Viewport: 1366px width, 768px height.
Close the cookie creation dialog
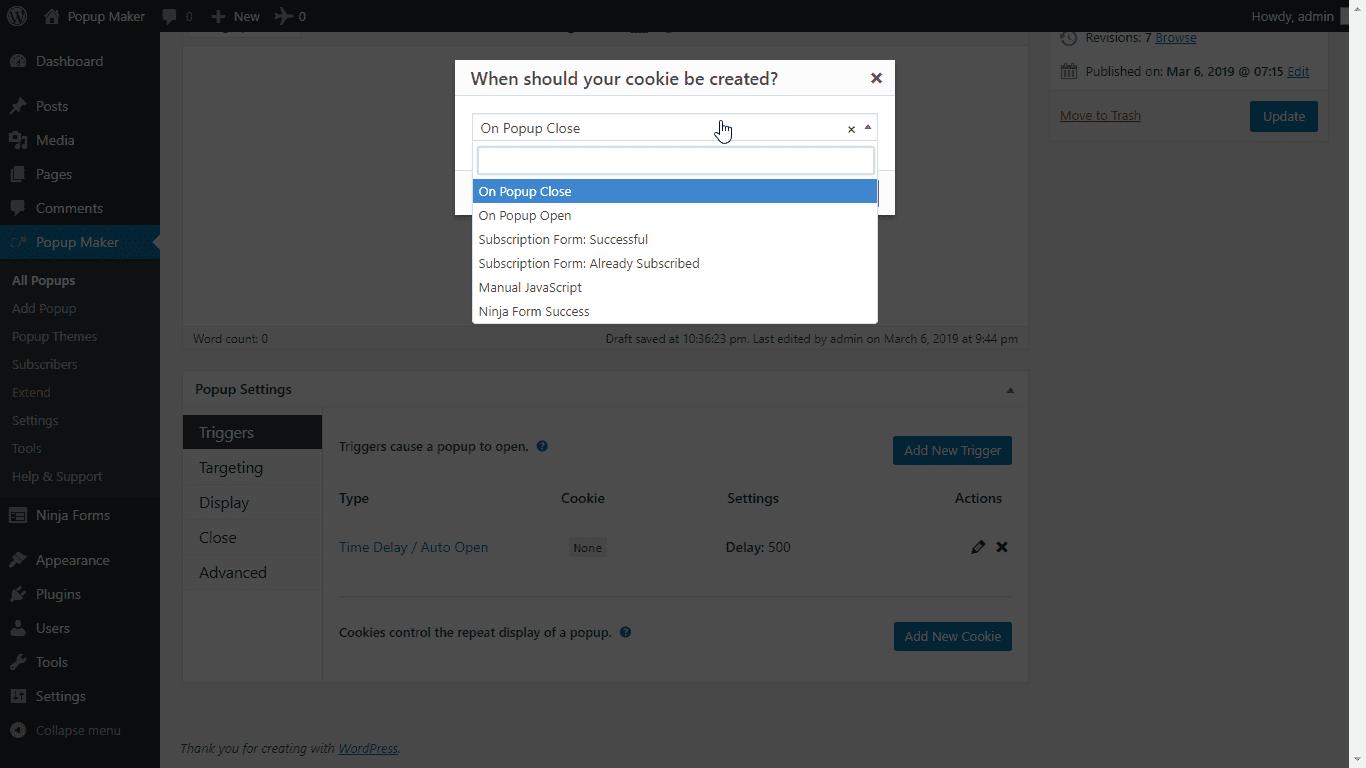point(876,78)
